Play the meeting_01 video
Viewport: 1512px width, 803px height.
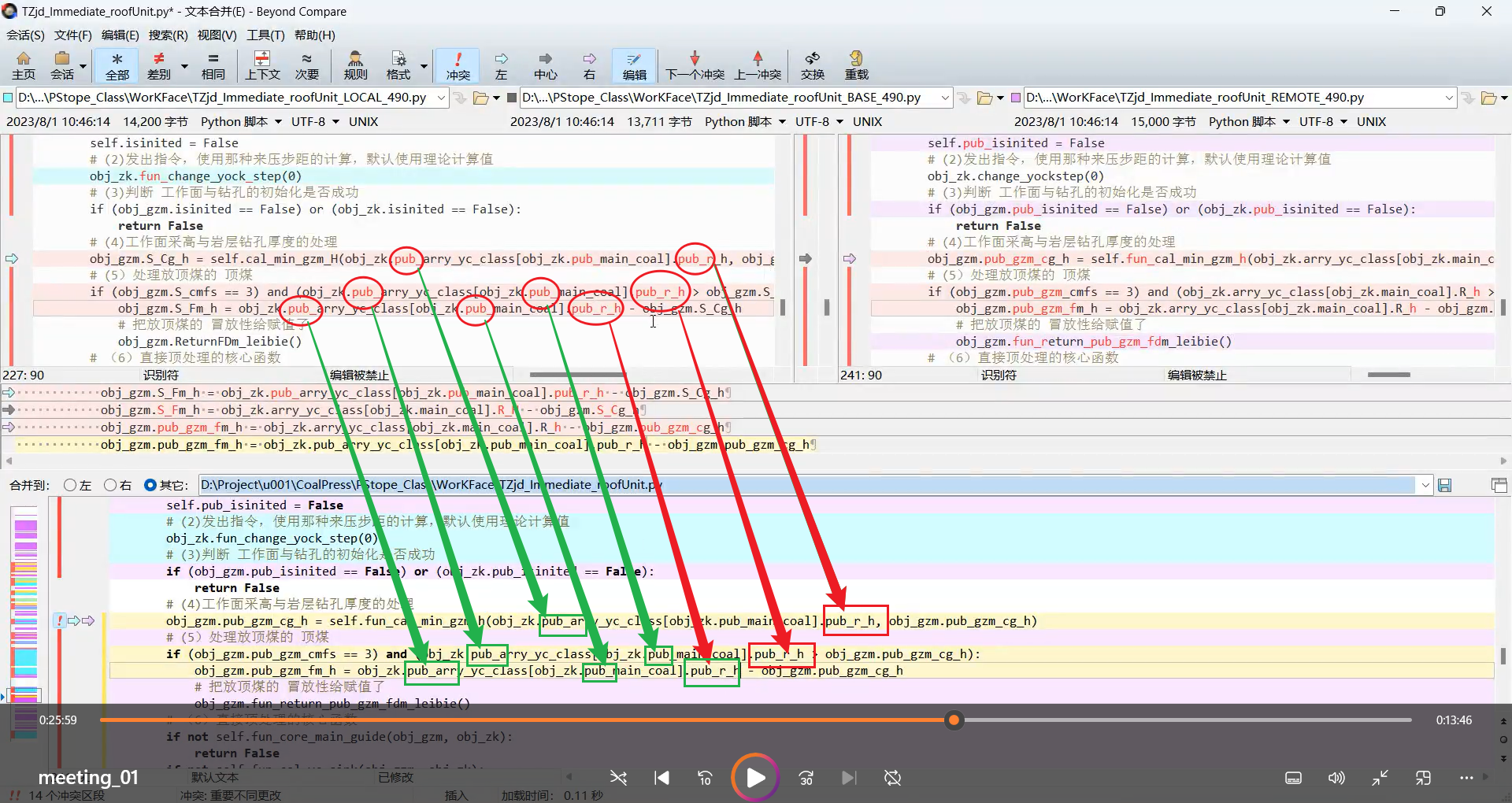pyautogui.click(x=755, y=778)
